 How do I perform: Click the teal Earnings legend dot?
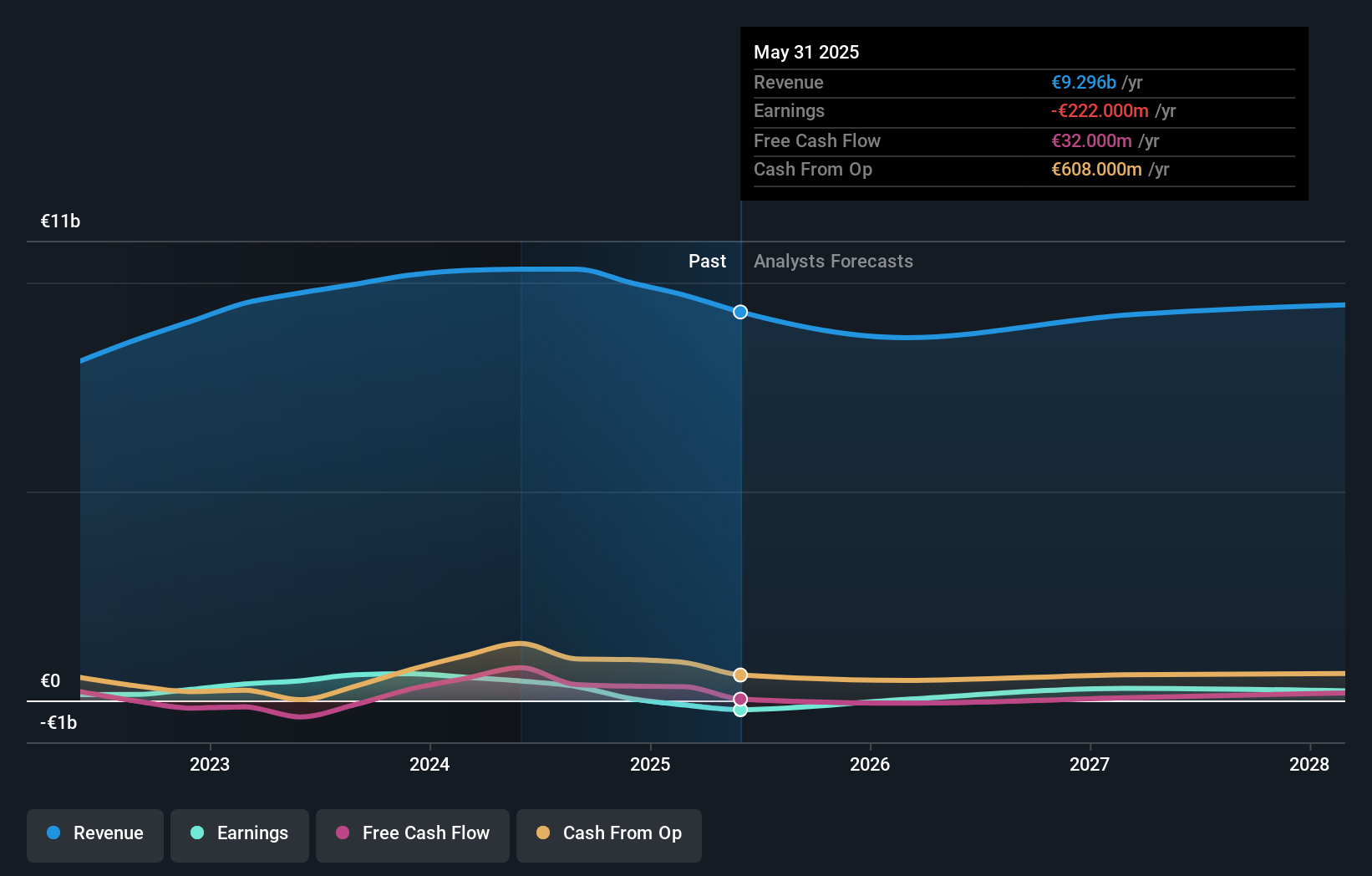click(197, 833)
